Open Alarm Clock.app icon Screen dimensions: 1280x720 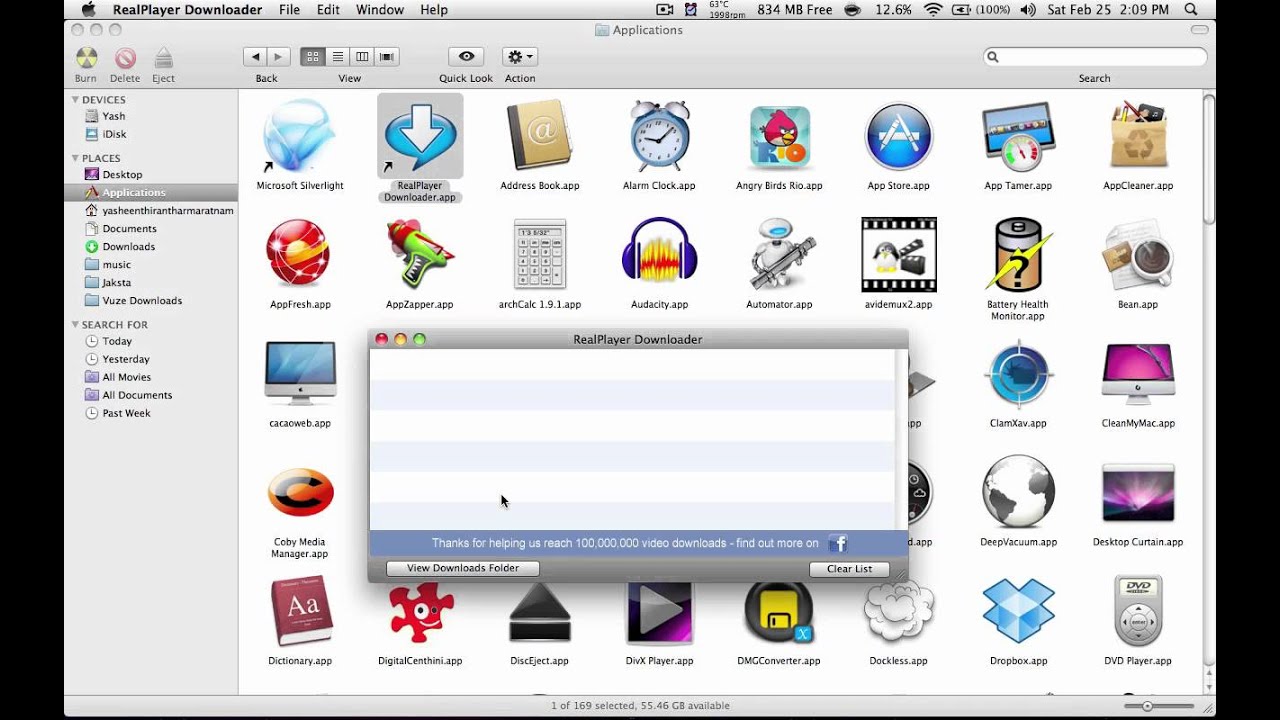click(x=659, y=136)
